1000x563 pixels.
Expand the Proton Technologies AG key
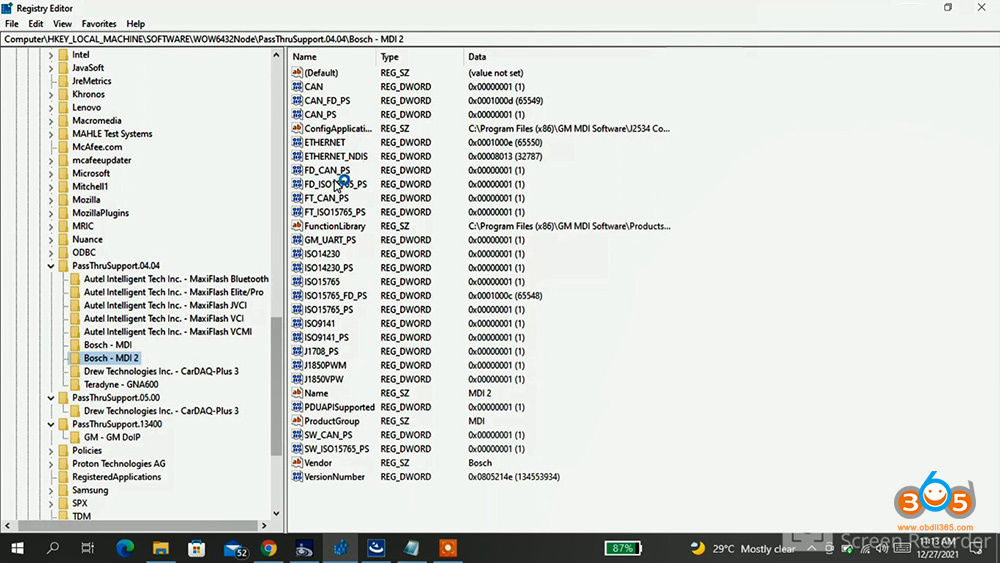(x=51, y=464)
